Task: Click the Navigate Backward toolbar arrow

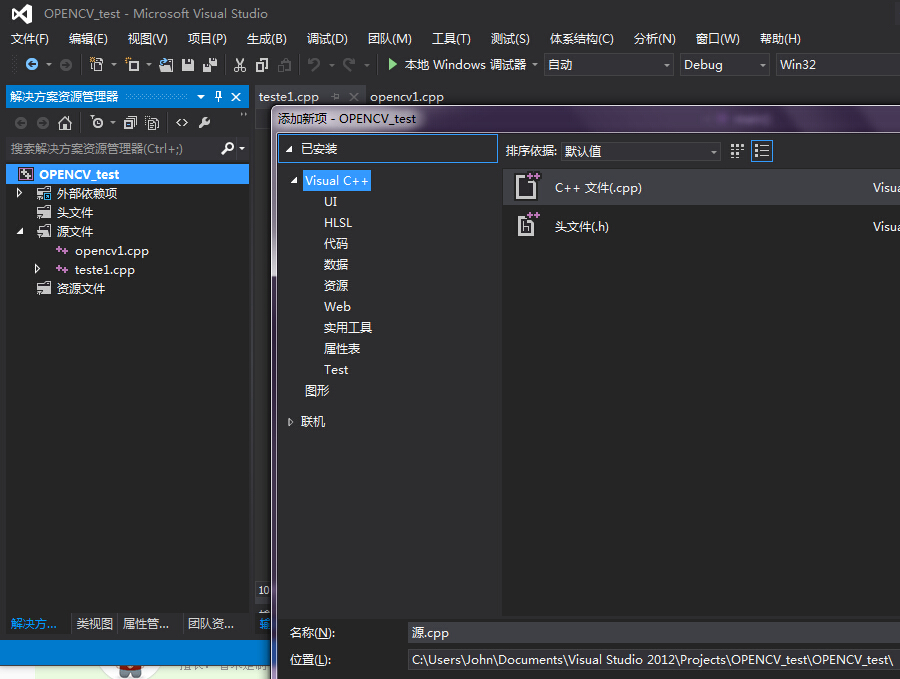Action: 32,64
